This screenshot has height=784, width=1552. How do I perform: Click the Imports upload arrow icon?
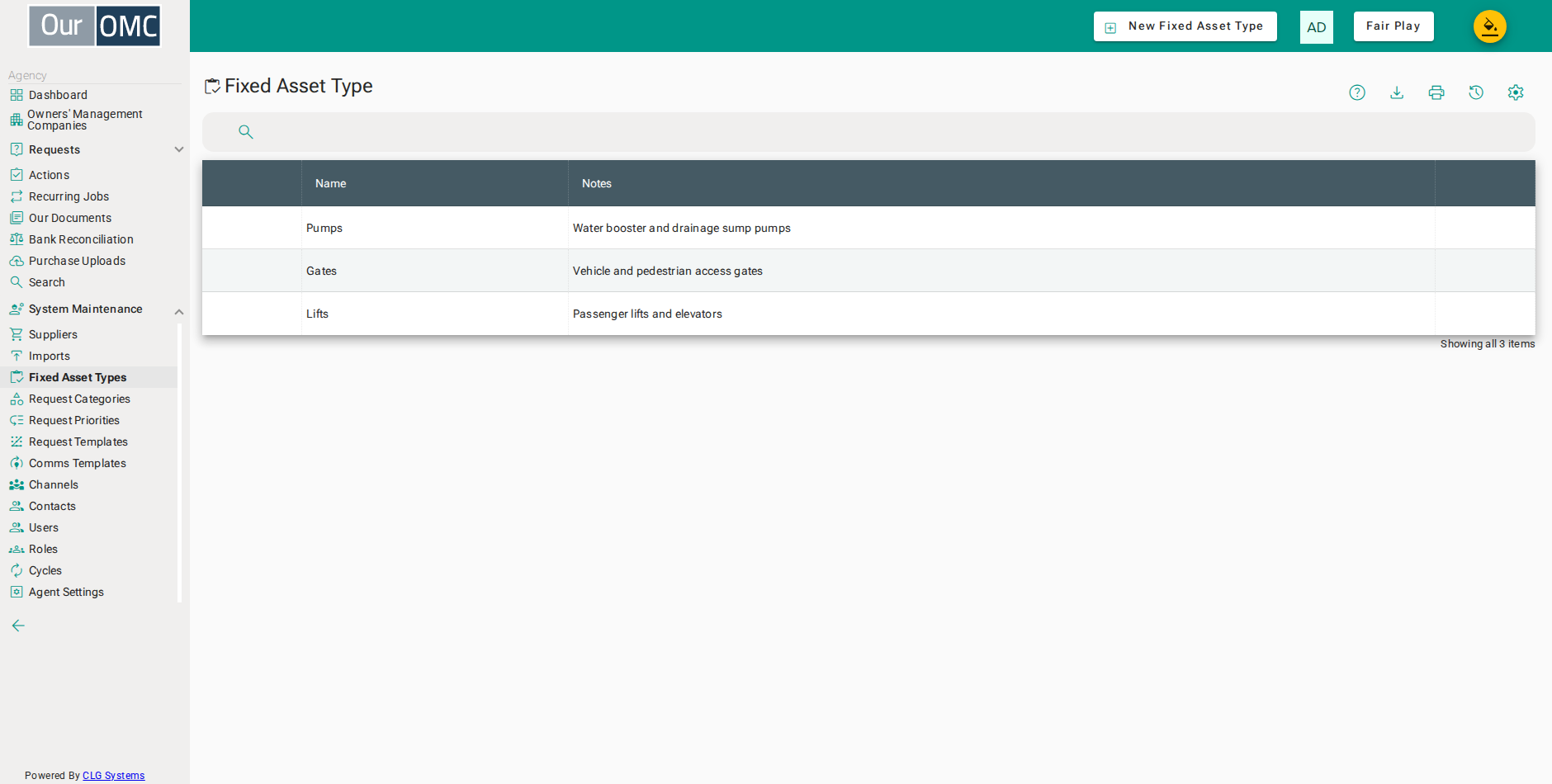click(17, 356)
